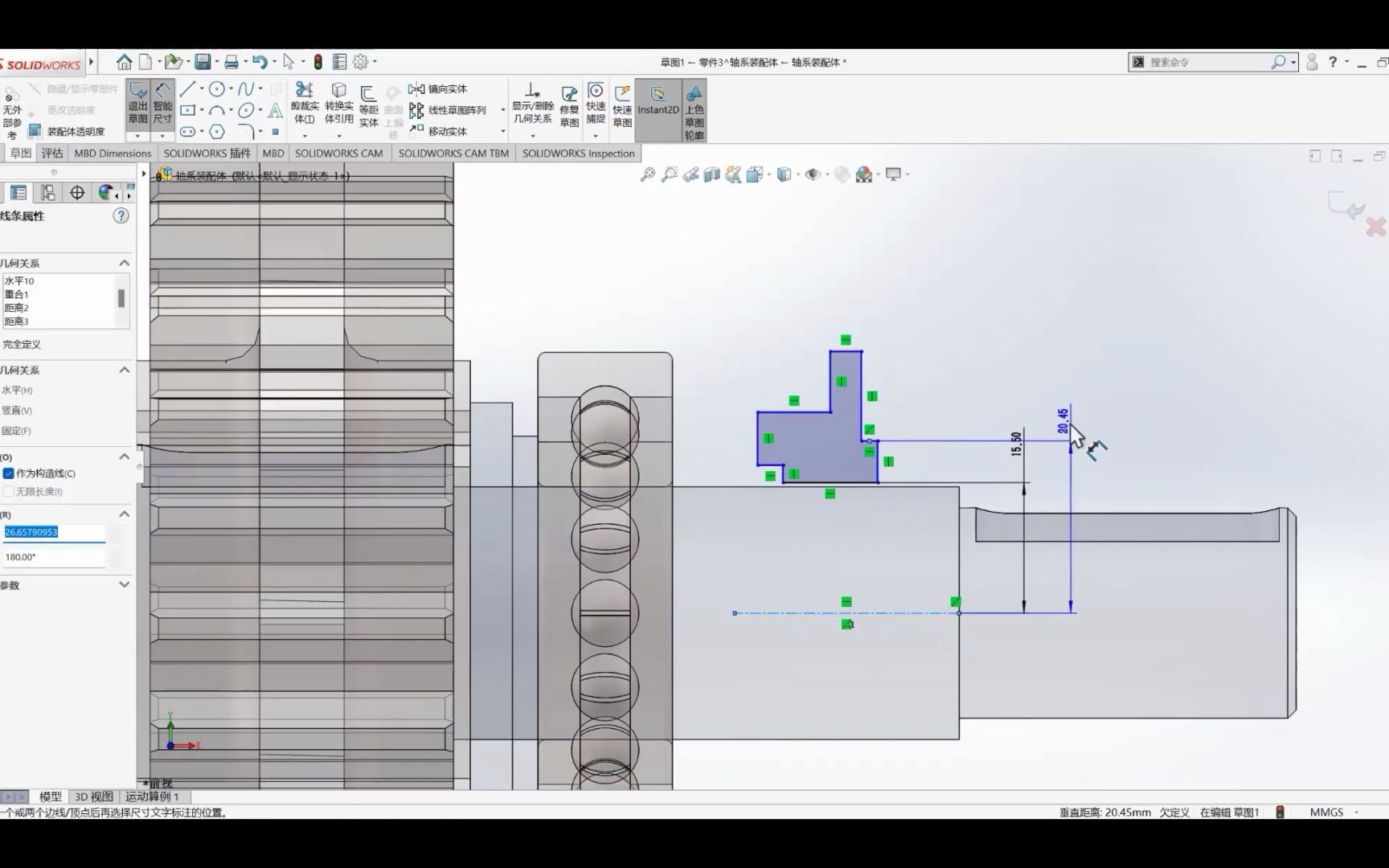Collapse the first 几何关系 section chevron

[x=124, y=263]
